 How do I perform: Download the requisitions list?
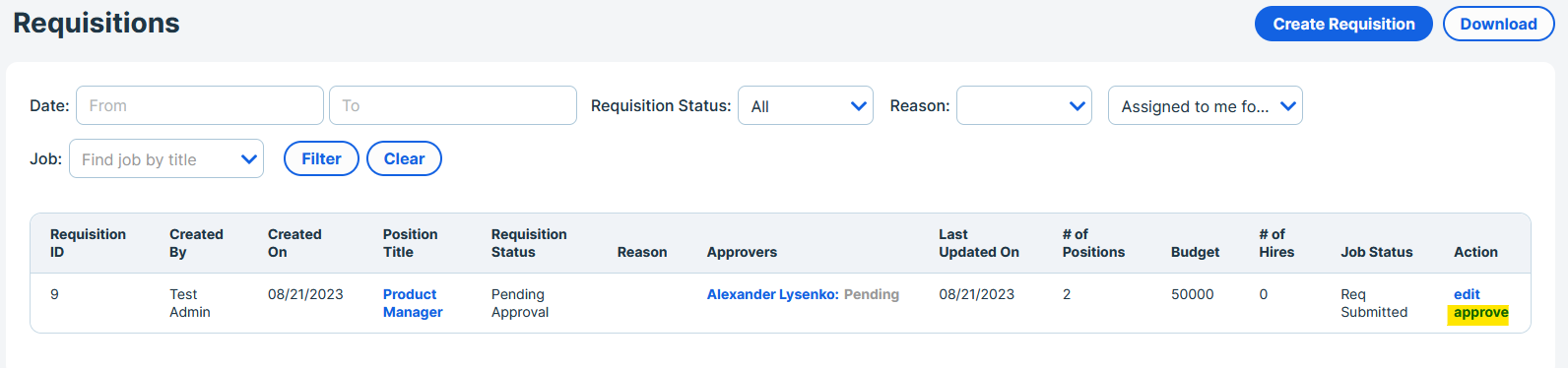pyautogui.click(x=1498, y=25)
